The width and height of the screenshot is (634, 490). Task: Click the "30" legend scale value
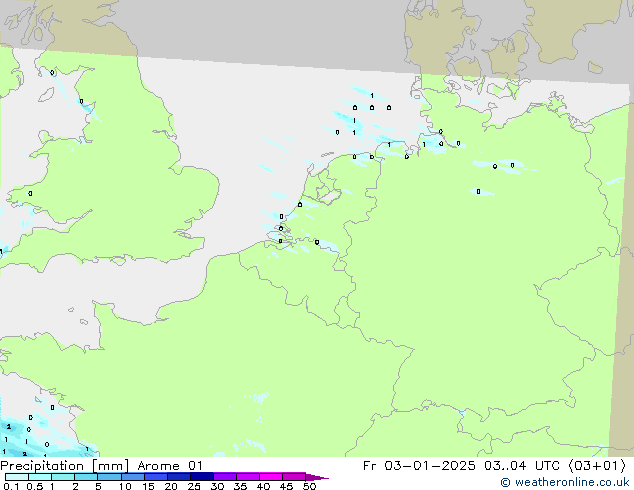coord(217,486)
